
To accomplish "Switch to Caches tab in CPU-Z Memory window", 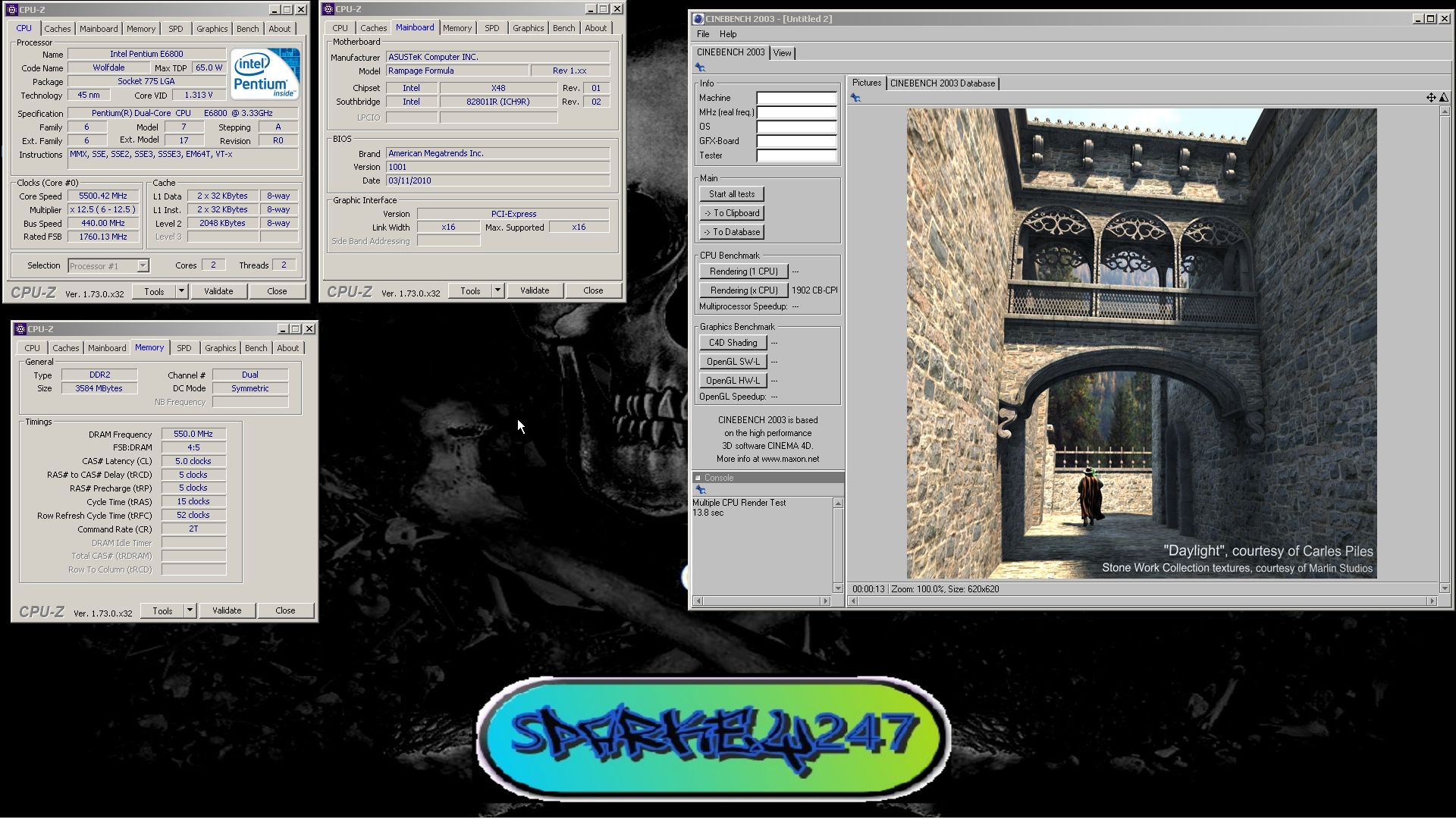I will (x=65, y=348).
